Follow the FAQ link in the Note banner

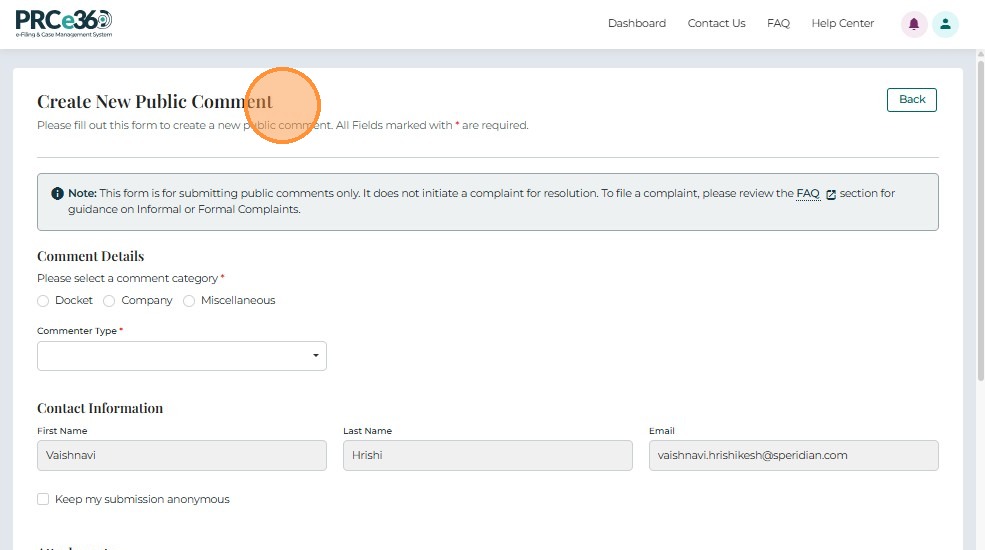click(x=808, y=193)
